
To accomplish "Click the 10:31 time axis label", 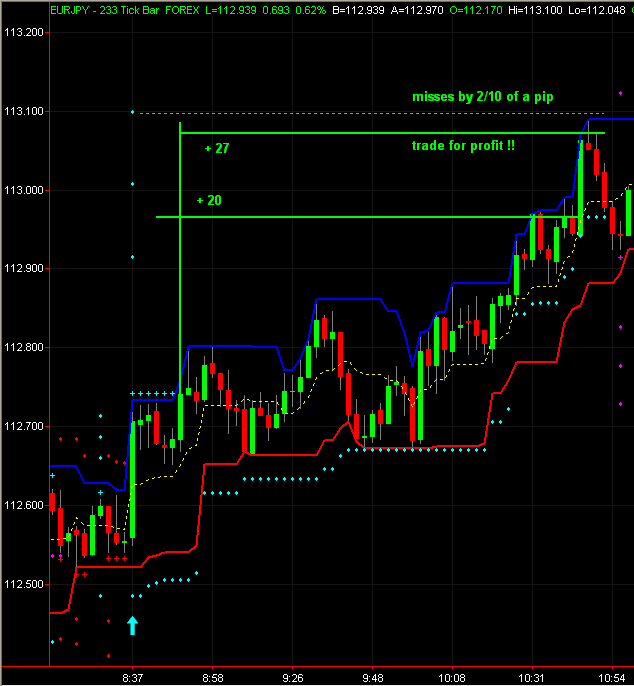I will (x=532, y=678).
